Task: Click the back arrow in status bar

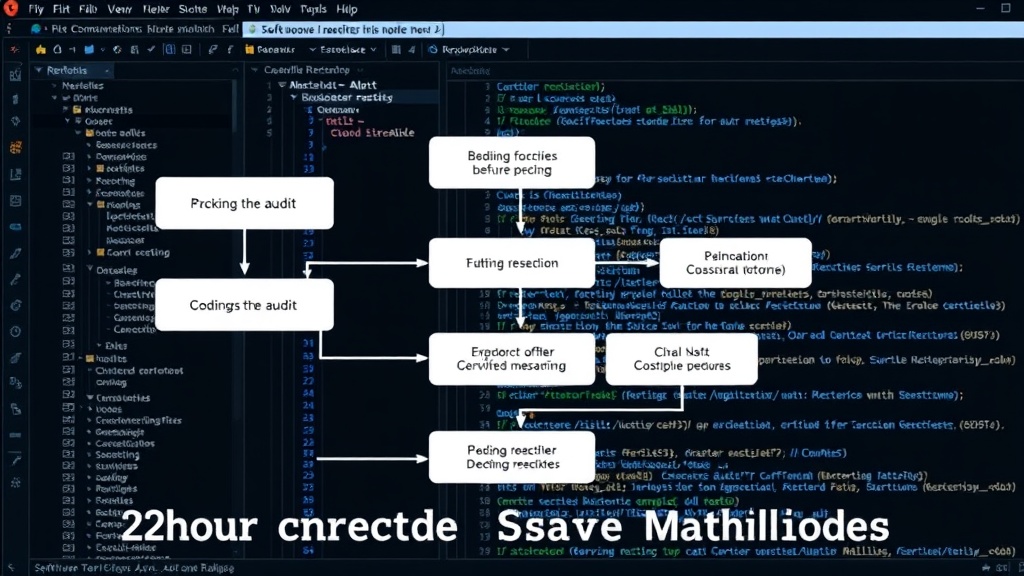Action: [x=10, y=568]
